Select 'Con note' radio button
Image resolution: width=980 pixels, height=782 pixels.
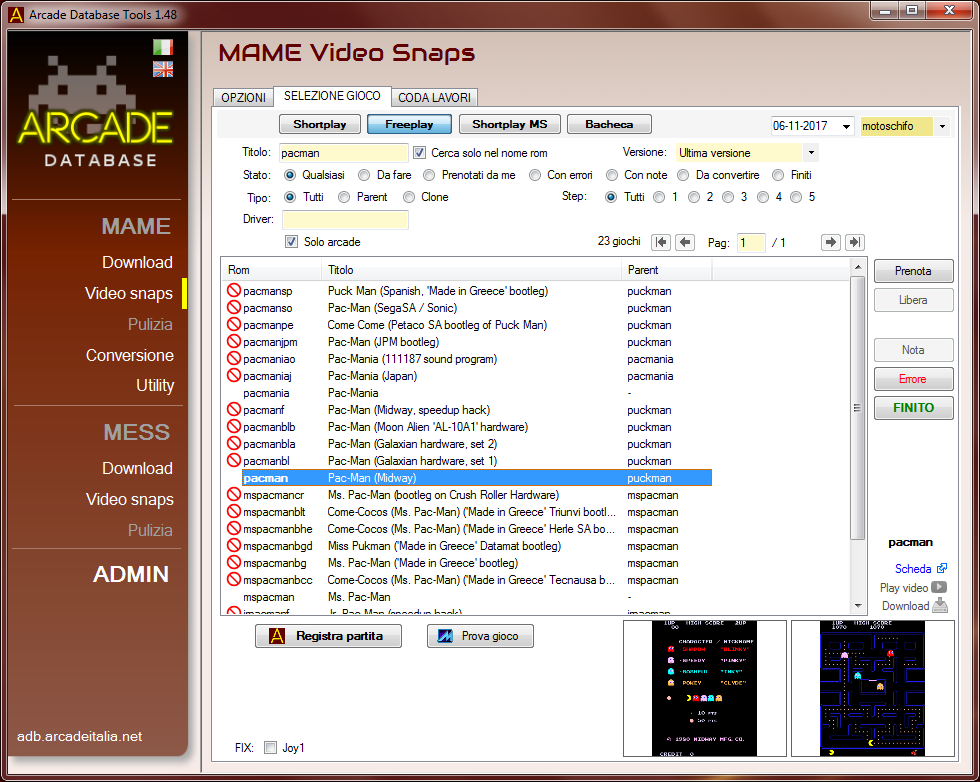[612, 175]
